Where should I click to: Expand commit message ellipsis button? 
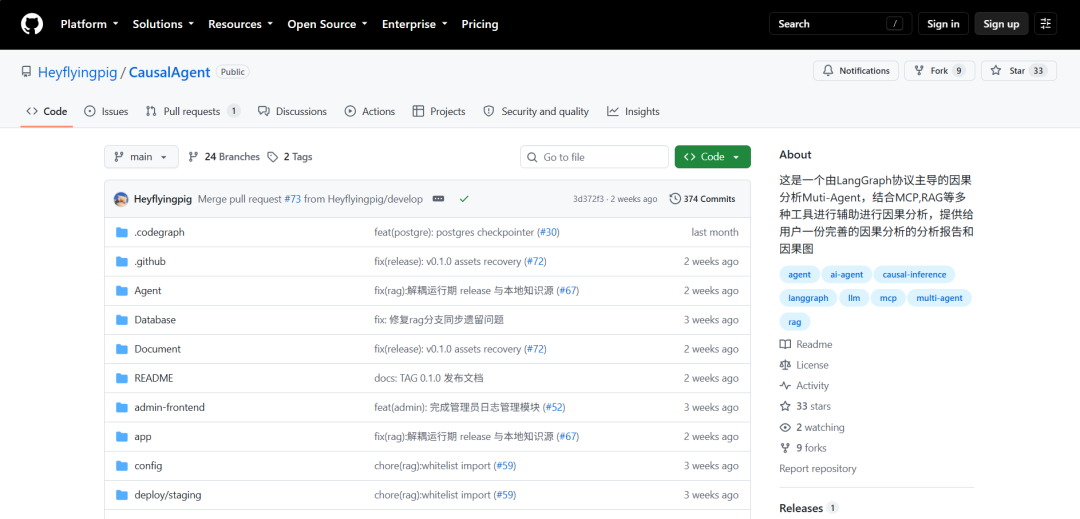click(x=438, y=199)
